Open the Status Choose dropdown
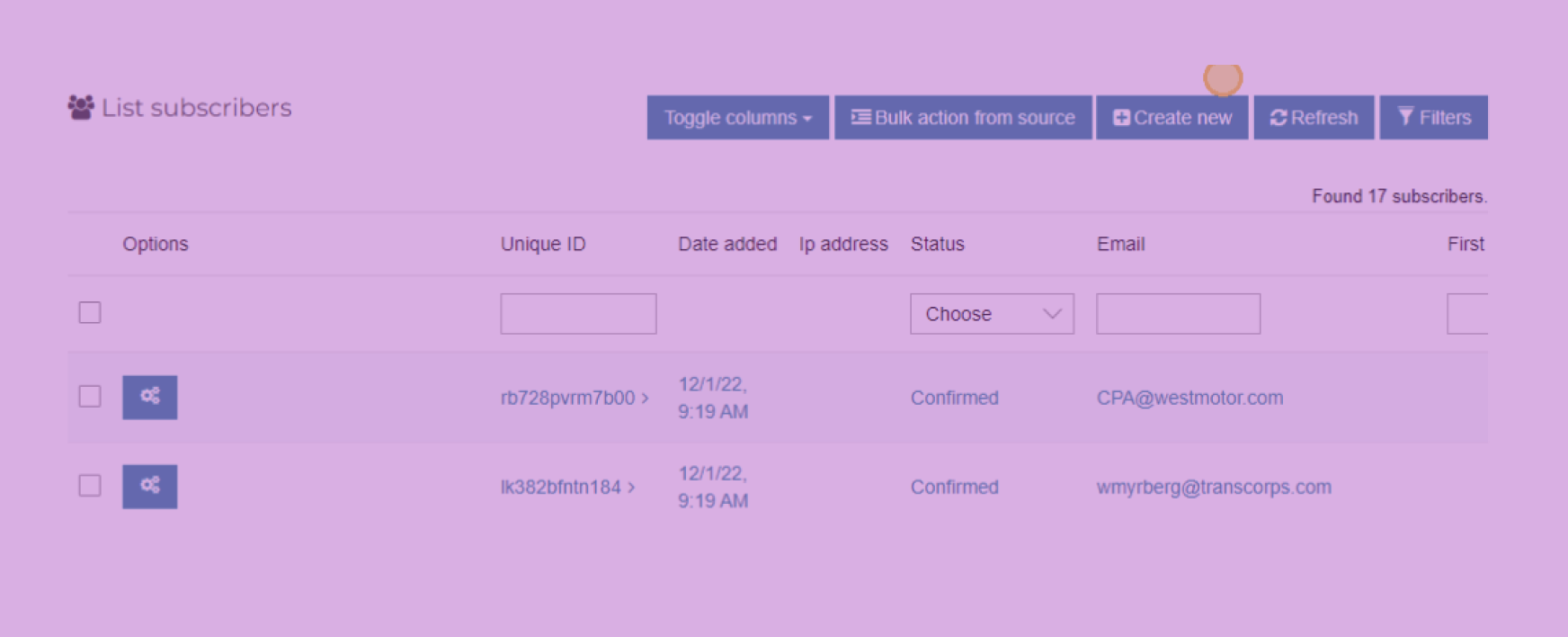The width and height of the screenshot is (1568, 637). [x=992, y=314]
